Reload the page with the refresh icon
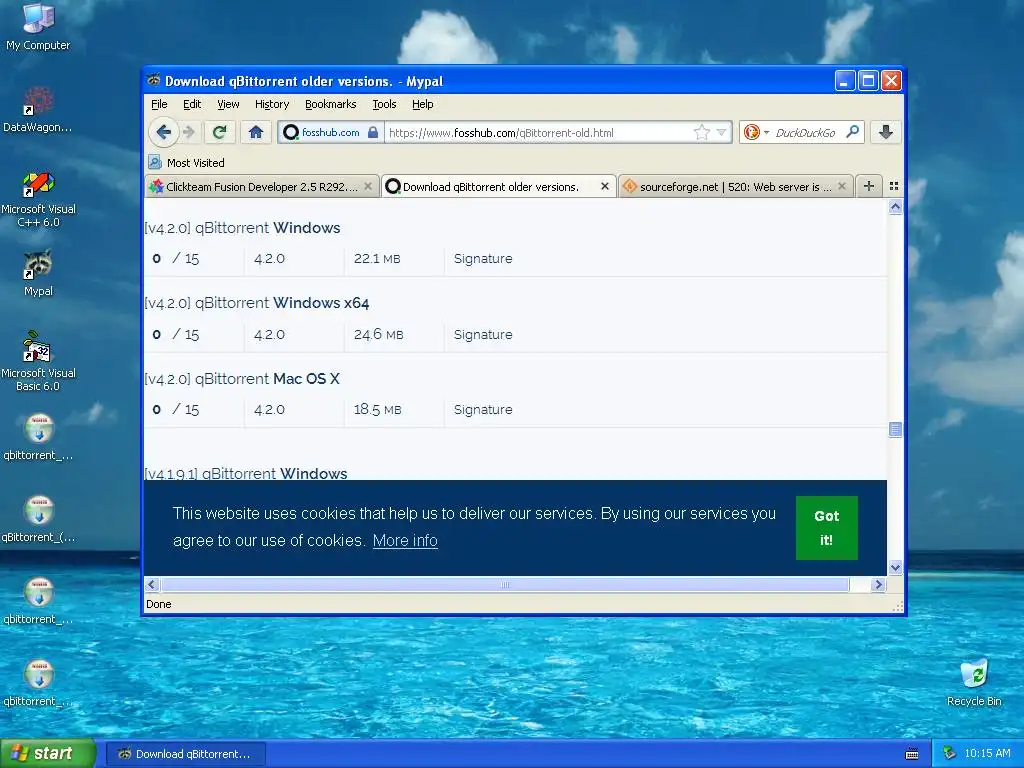The image size is (1024, 768). [219, 133]
